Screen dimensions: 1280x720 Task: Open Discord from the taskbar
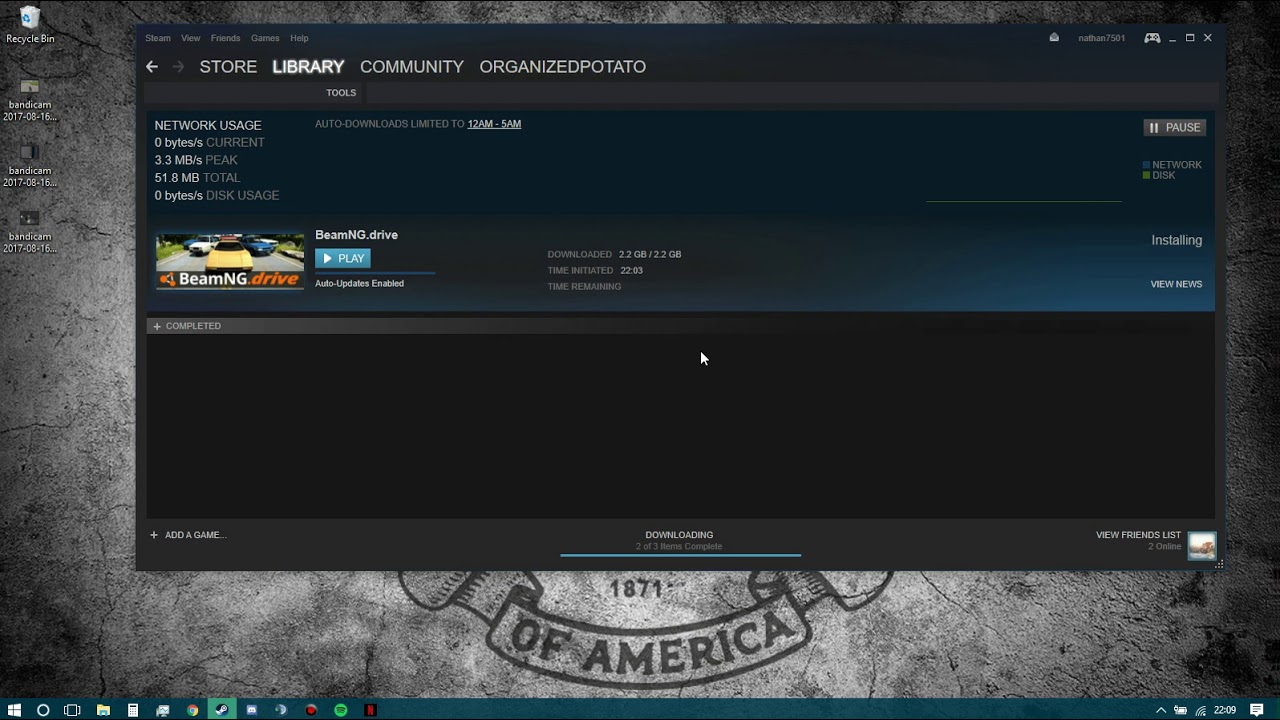click(x=252, y=710)
